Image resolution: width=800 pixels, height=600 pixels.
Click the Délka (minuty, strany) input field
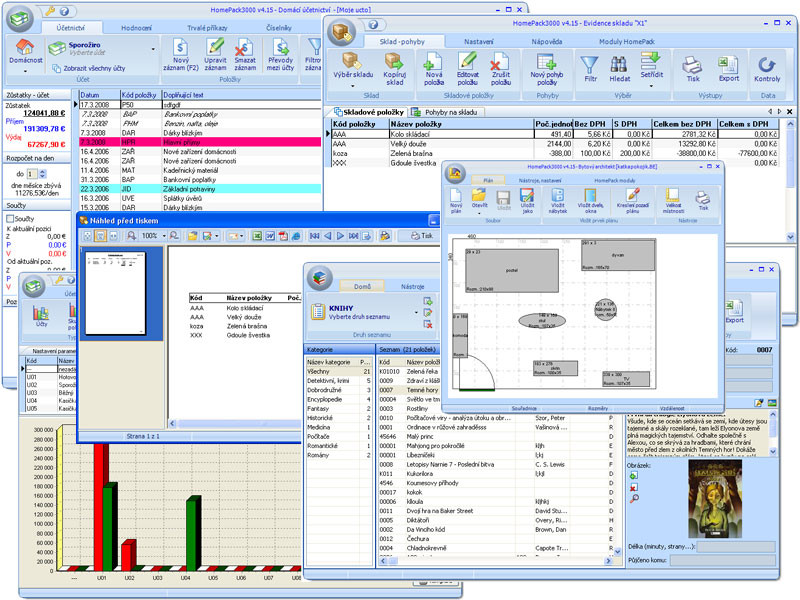point(736,546)
